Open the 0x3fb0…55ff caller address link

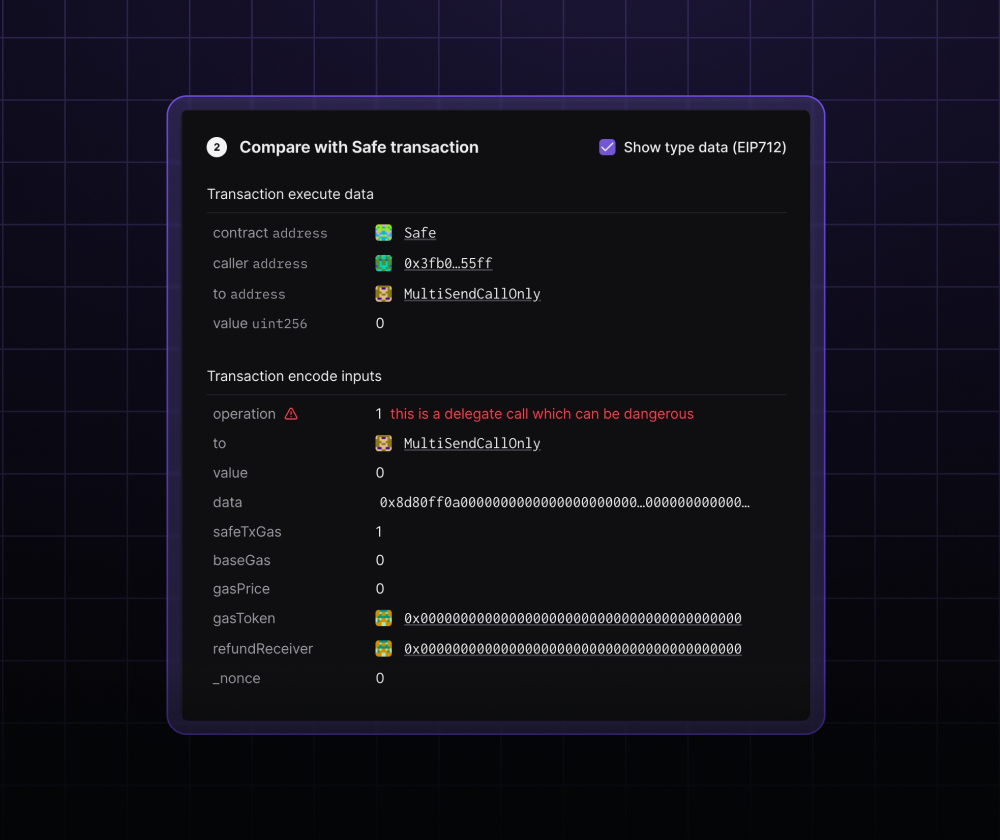tap(448, 264)
